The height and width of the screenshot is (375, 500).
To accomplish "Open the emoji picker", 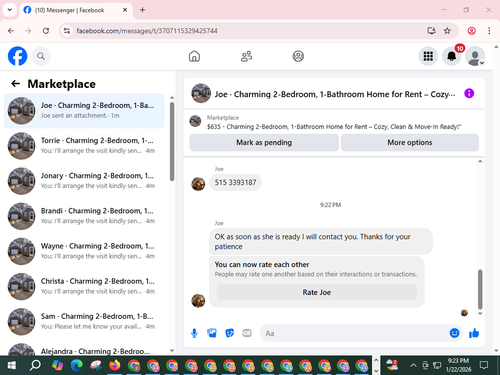I will tap(454, 333).
